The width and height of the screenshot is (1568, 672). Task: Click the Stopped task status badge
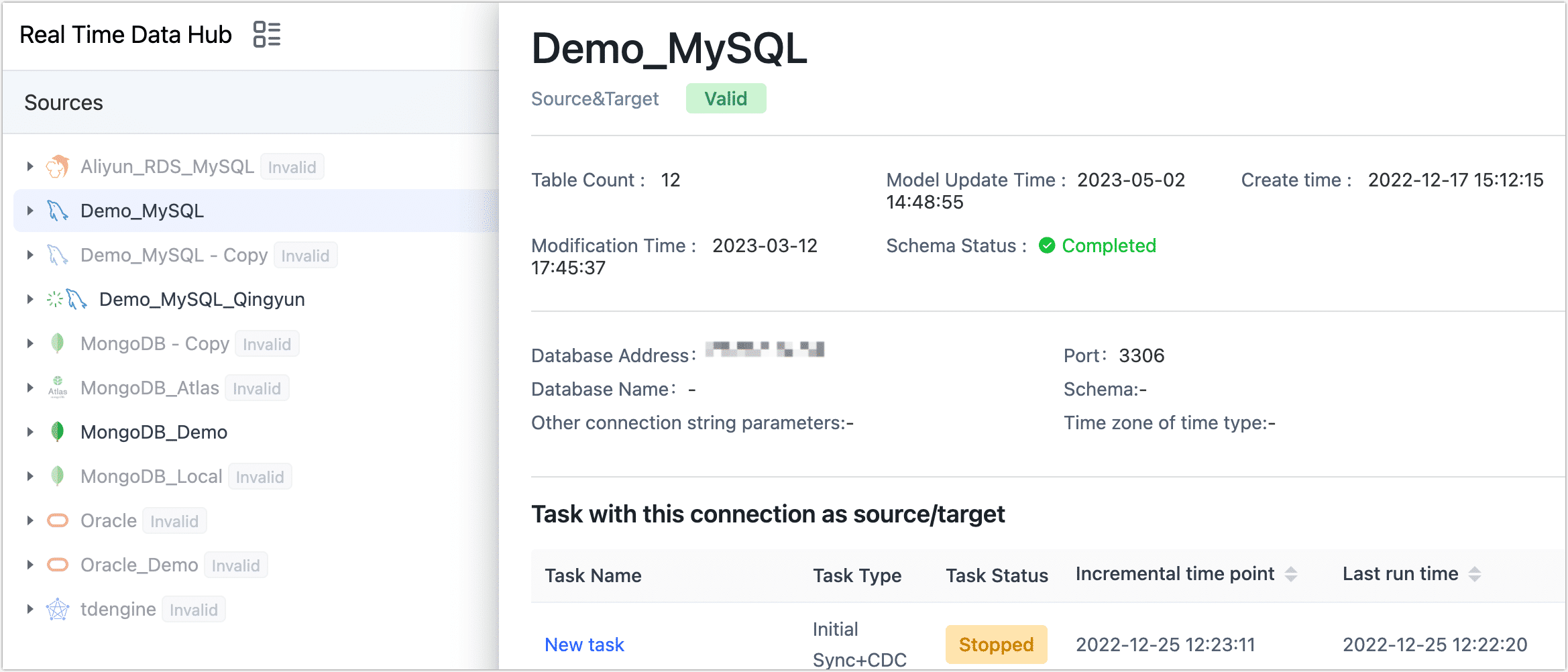click(996, 645)
